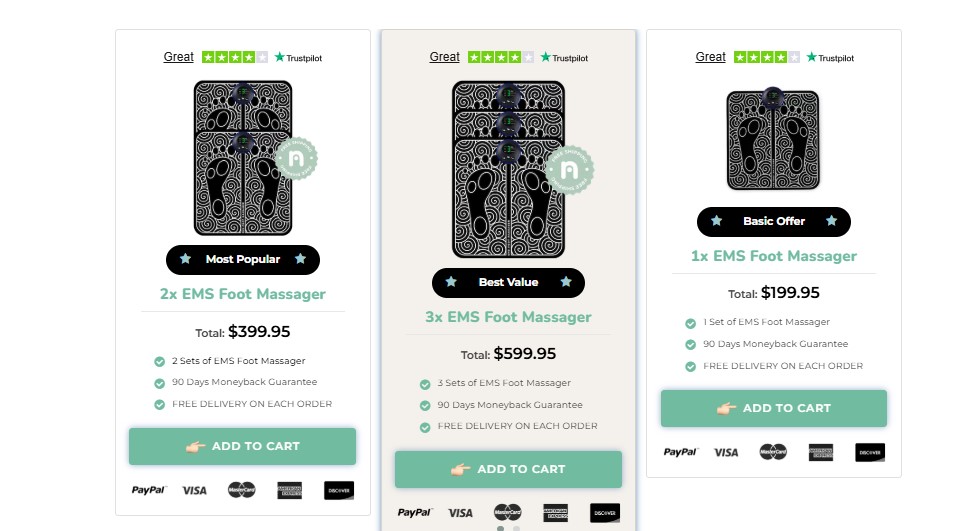Click the Most Popular badge
The height and width of the screenshot is (531, 976).
[243, 259]
